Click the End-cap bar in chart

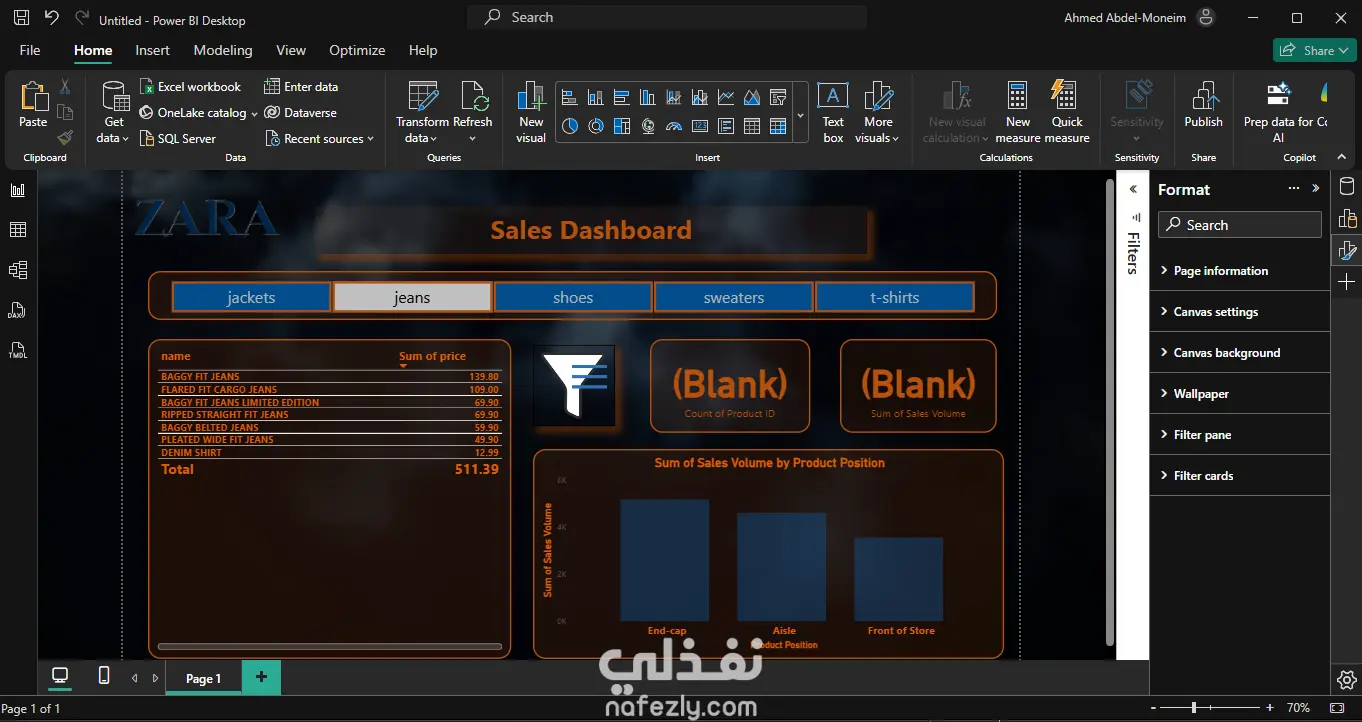click(665, 560)
